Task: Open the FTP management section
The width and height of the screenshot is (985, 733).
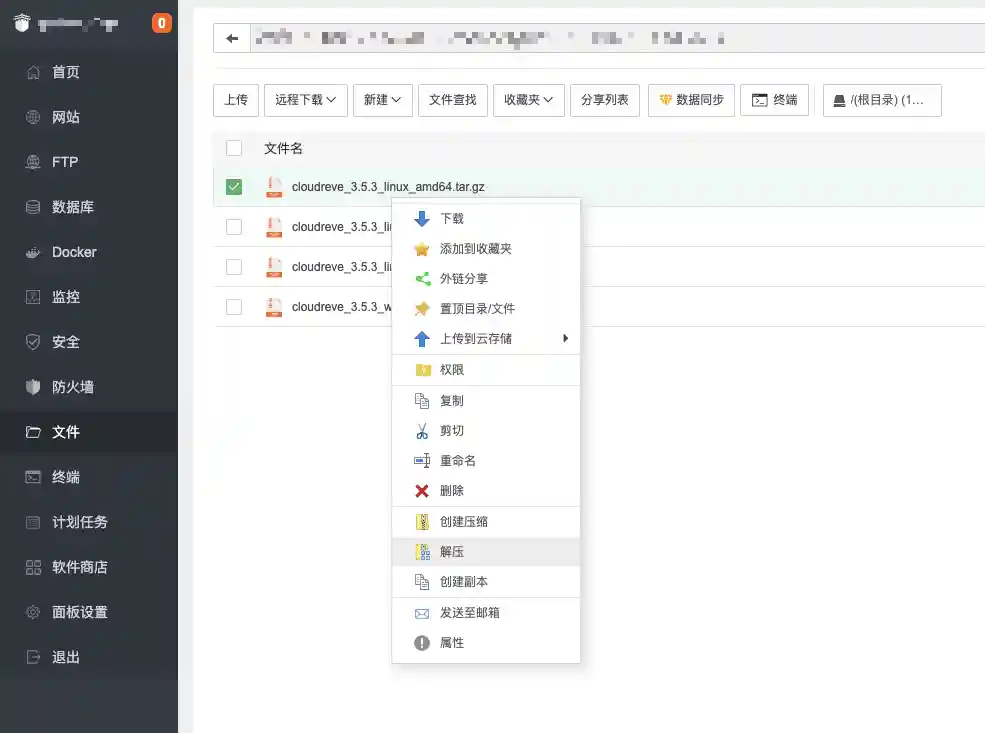Action: (66, 162)
